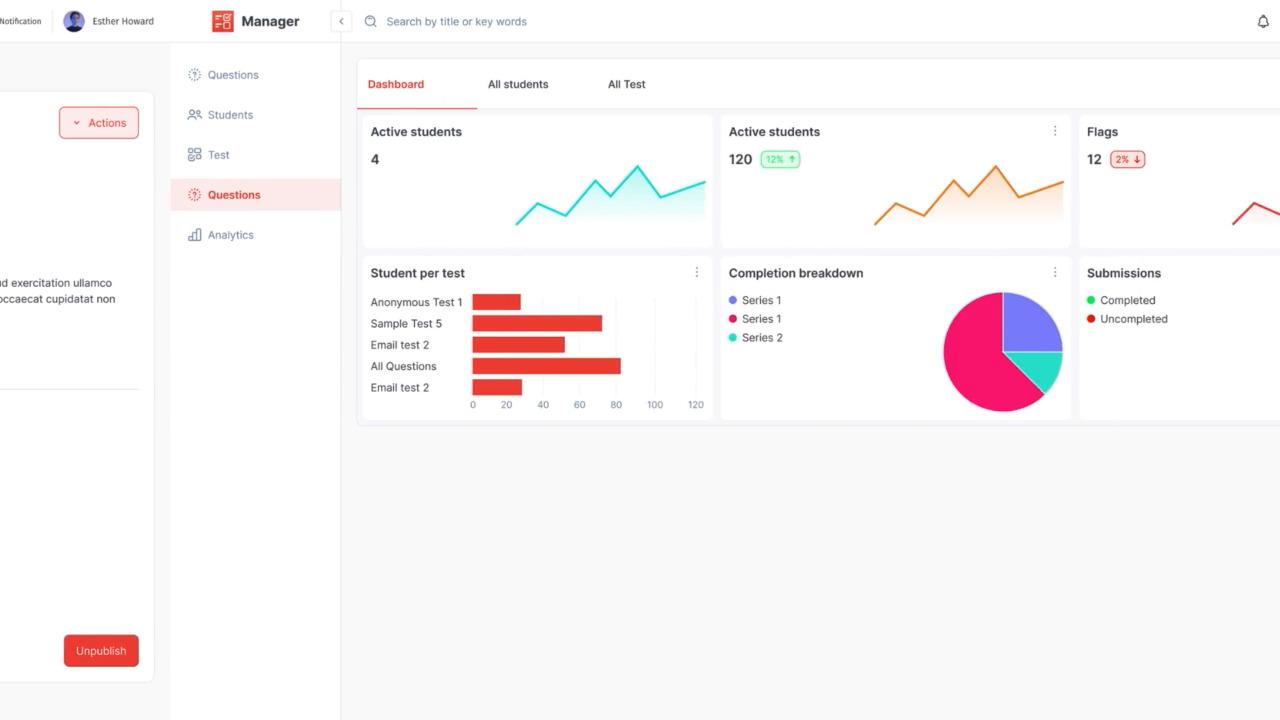
Task: Click the Students people icon
Action: point(195,115)
